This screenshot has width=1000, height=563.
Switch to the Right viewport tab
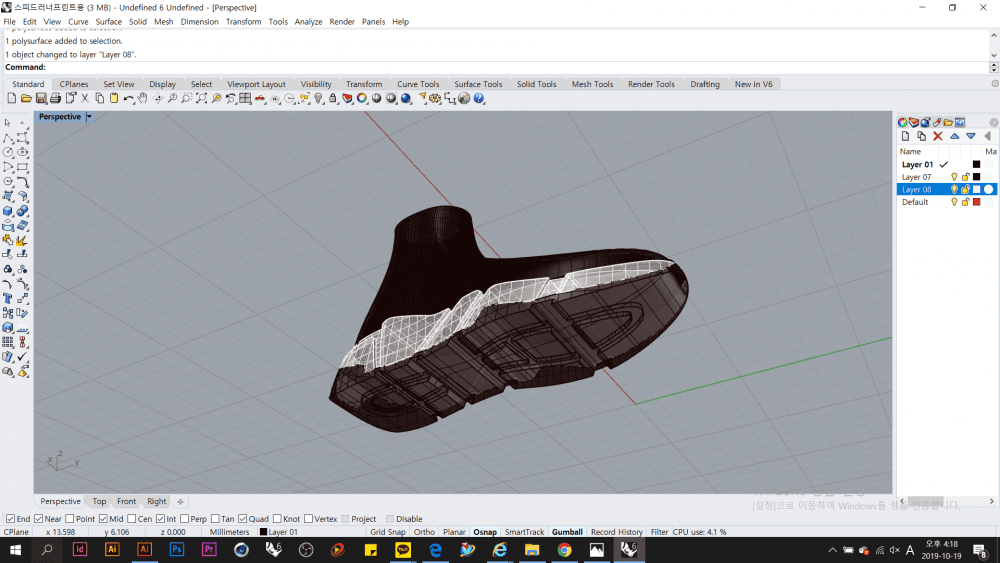click(x=156, y=502)
